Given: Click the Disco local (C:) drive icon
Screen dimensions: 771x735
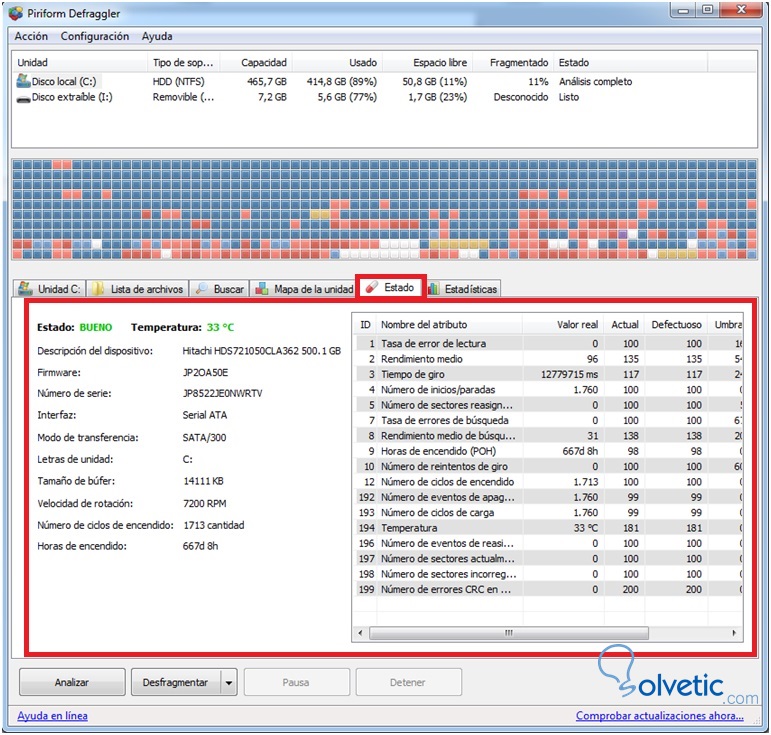Looking at the screenshot, I should tap(23, 81).
